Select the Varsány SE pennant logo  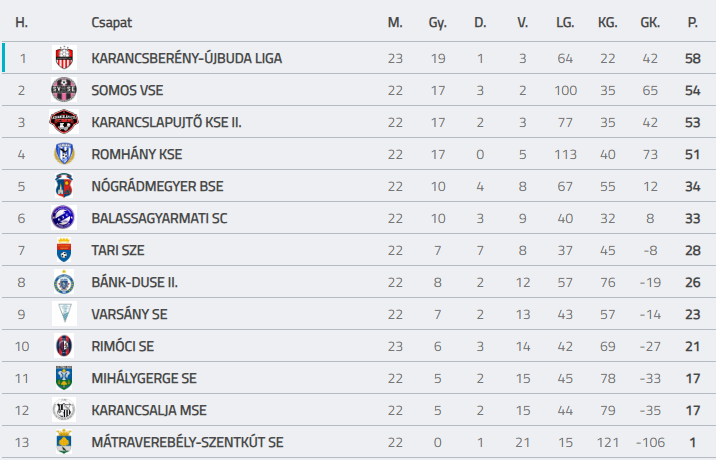(x=64, y=313)
